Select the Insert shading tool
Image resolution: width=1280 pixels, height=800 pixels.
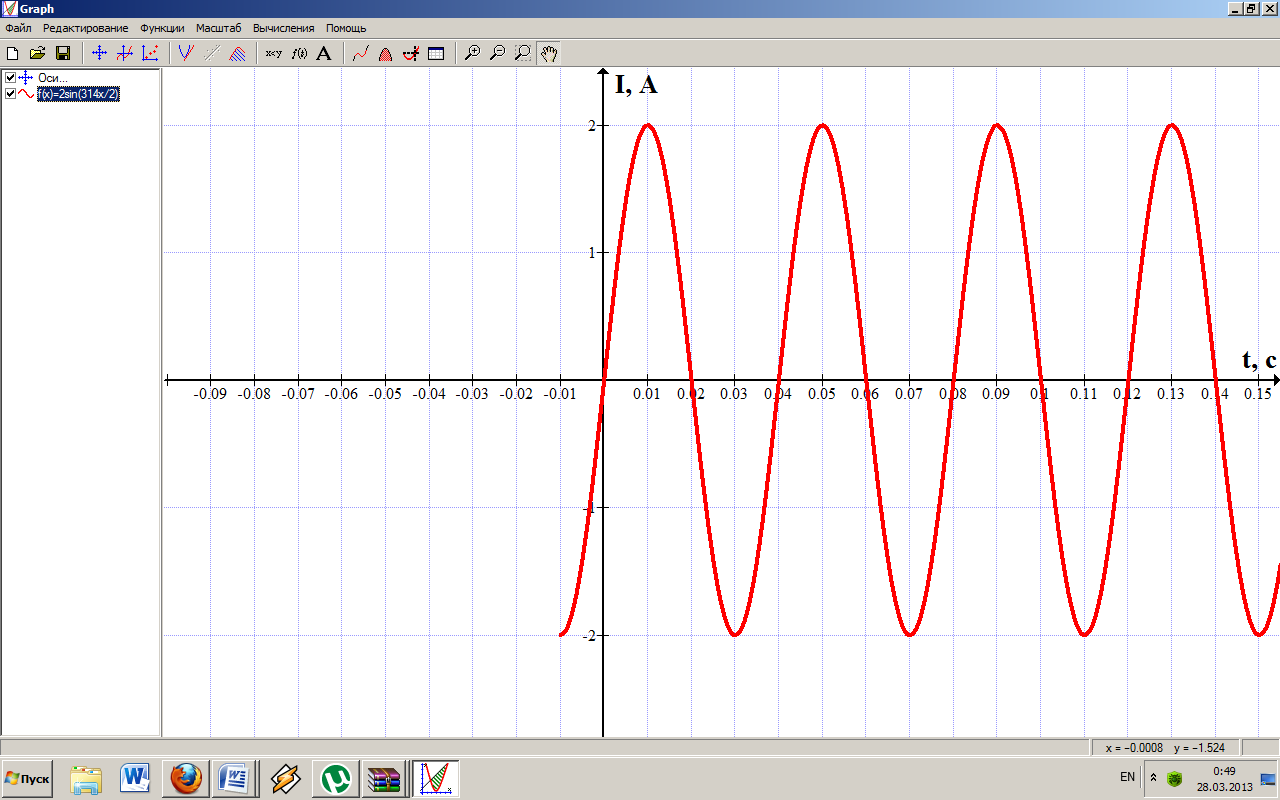pos(237,54)
